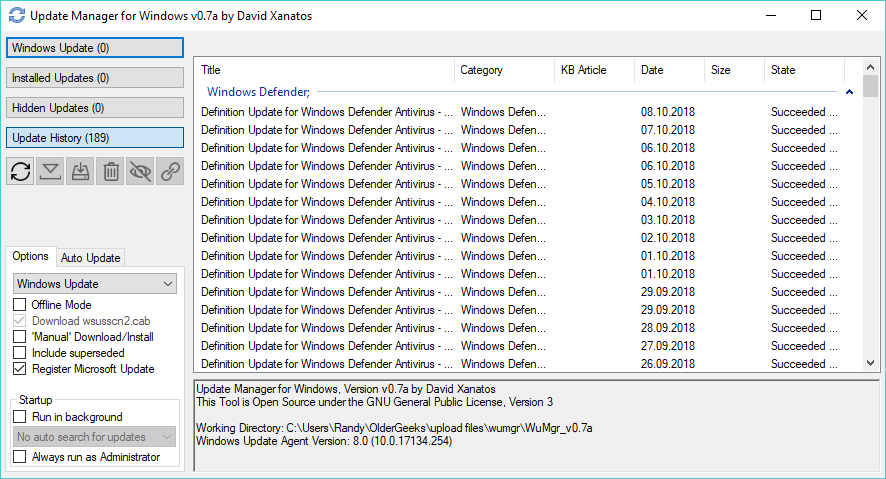Open Installed Updates (0) list
The height and width of the screenshot is (479, 886).
pos(95,77)
